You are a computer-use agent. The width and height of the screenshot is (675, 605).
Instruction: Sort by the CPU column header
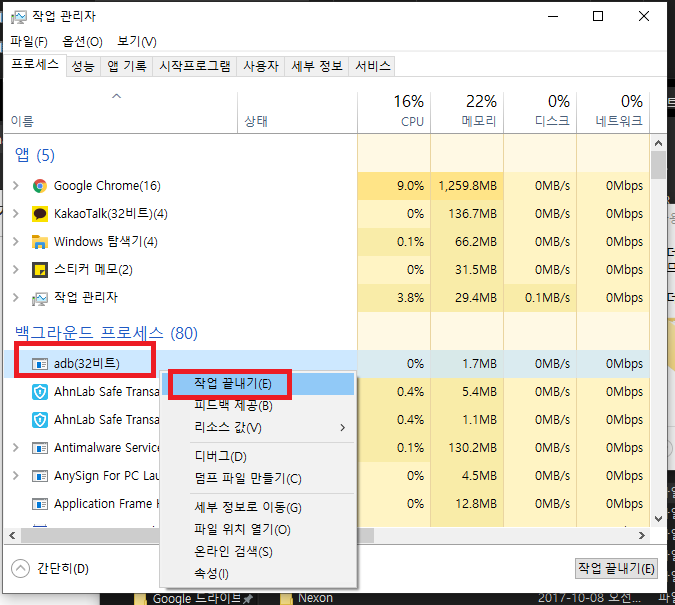(x=394, y=112)
